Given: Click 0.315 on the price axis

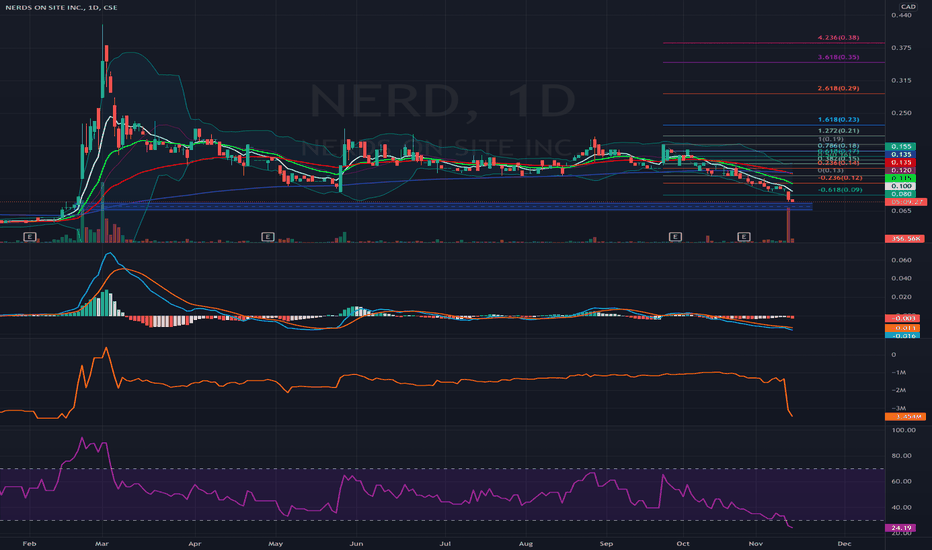Looking at the screenshot, I should coord(901,80).
